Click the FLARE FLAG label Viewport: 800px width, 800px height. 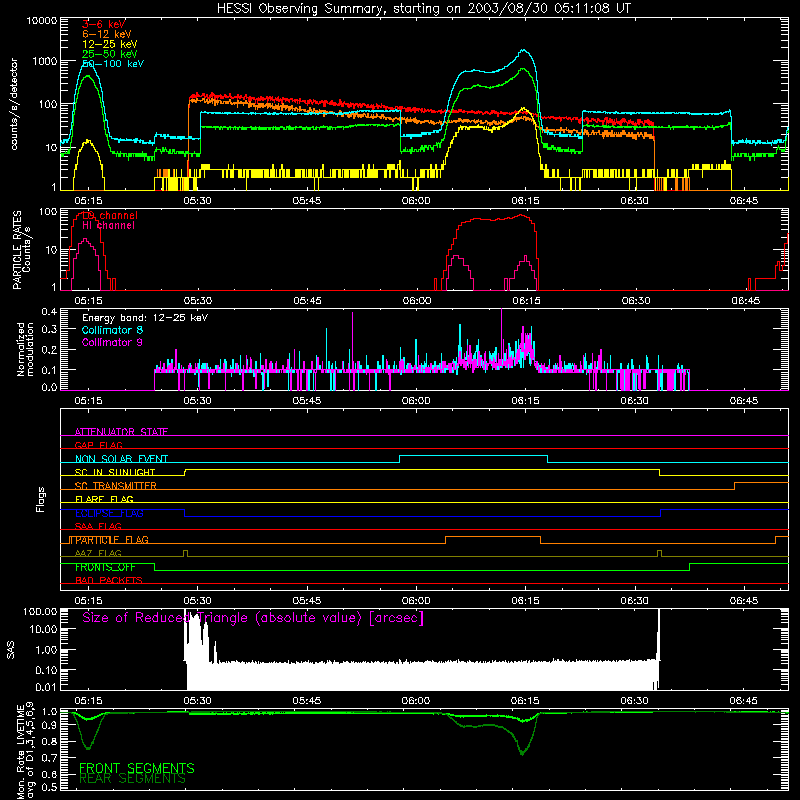pos(104,499)
